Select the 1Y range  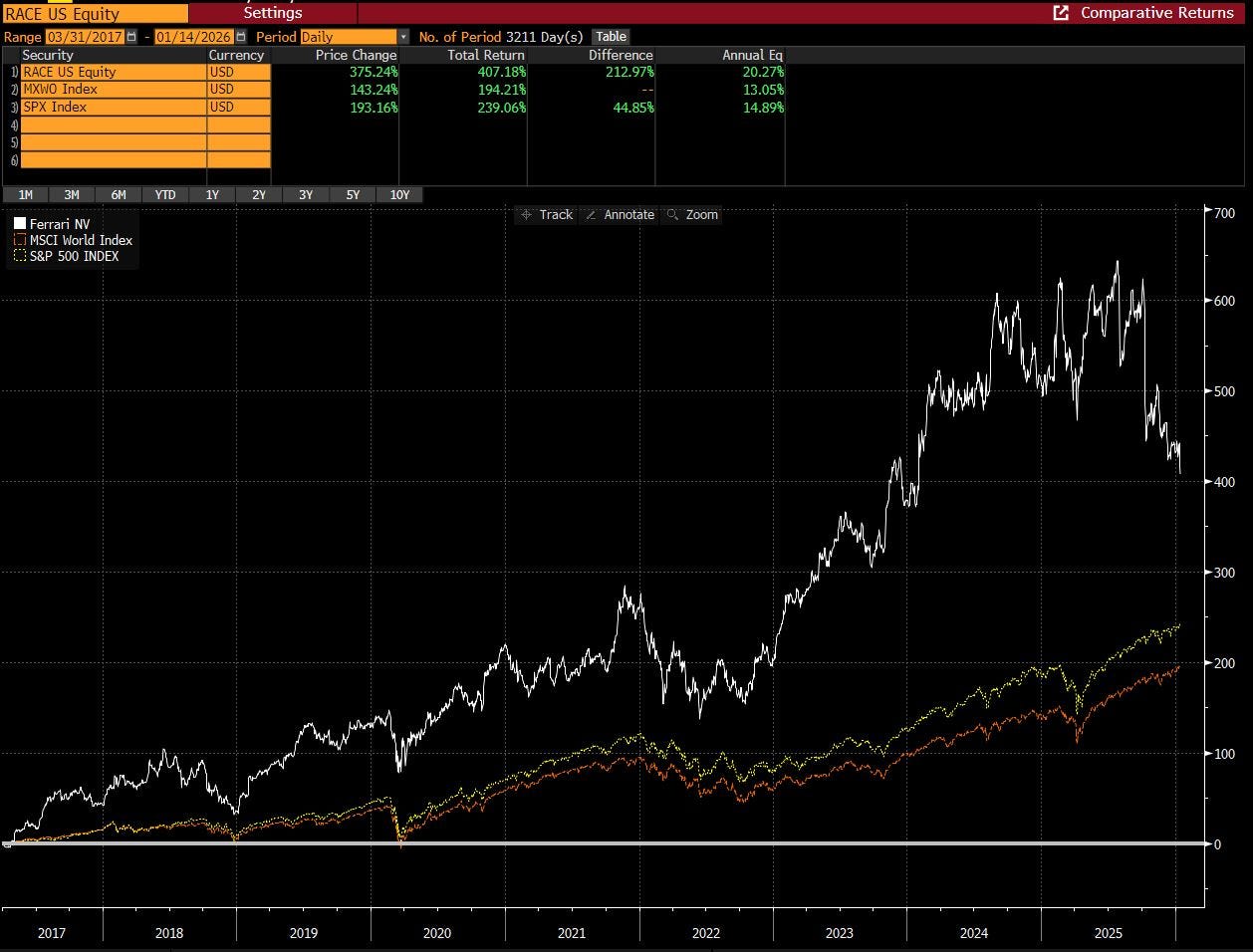(212, 195)
